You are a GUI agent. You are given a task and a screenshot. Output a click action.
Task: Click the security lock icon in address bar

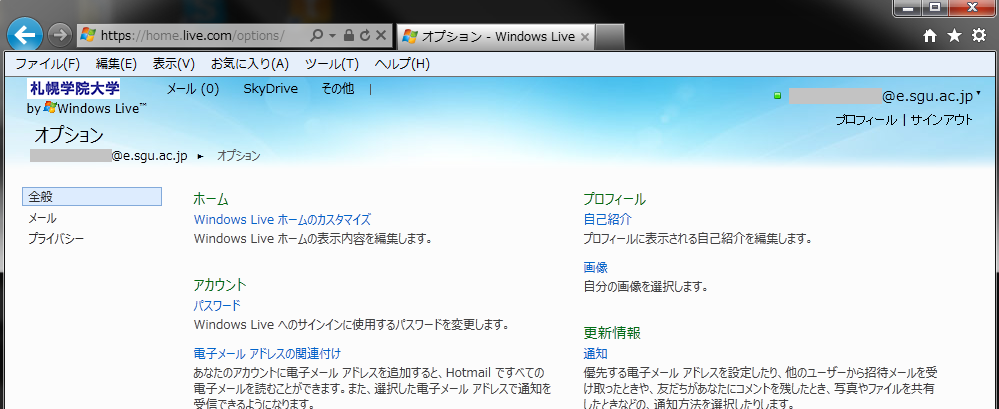pos(349,36)
